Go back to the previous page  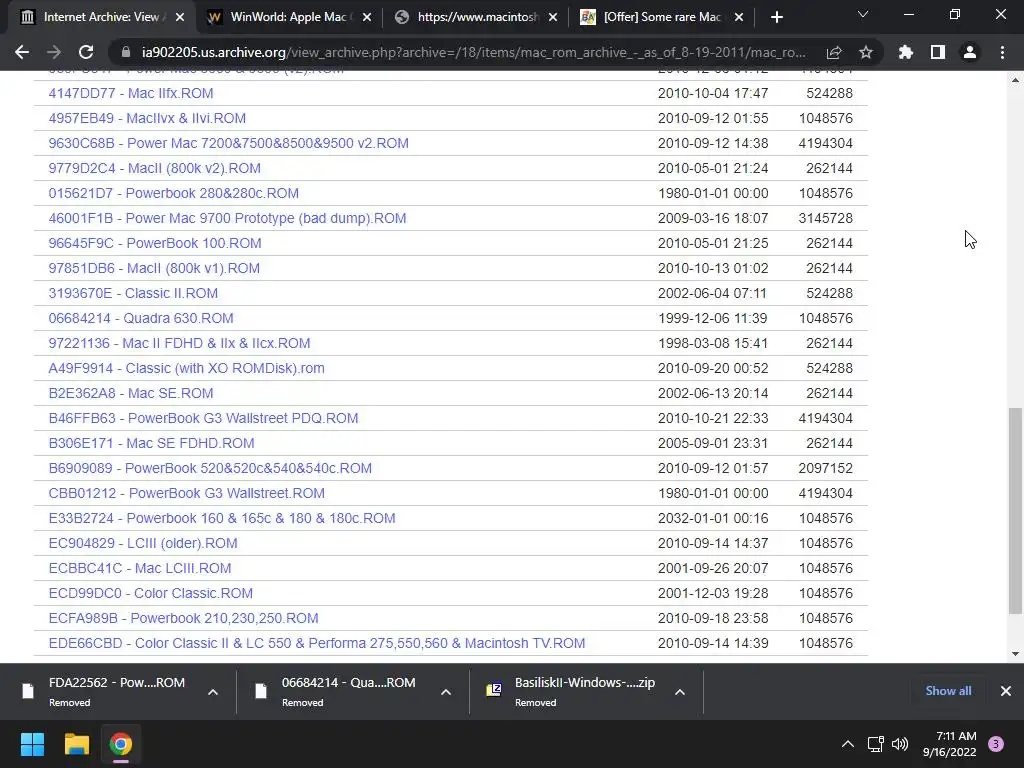pos(22,52)
